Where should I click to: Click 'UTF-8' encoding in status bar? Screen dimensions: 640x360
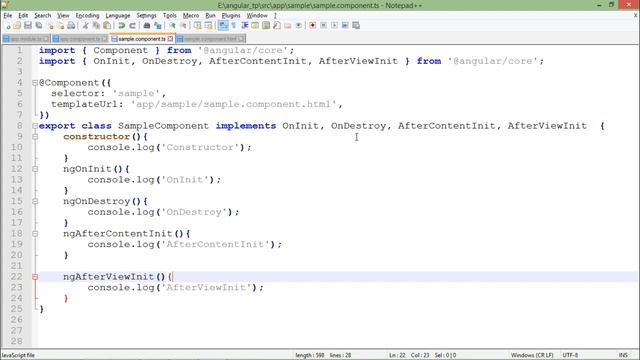click(570, 355)
